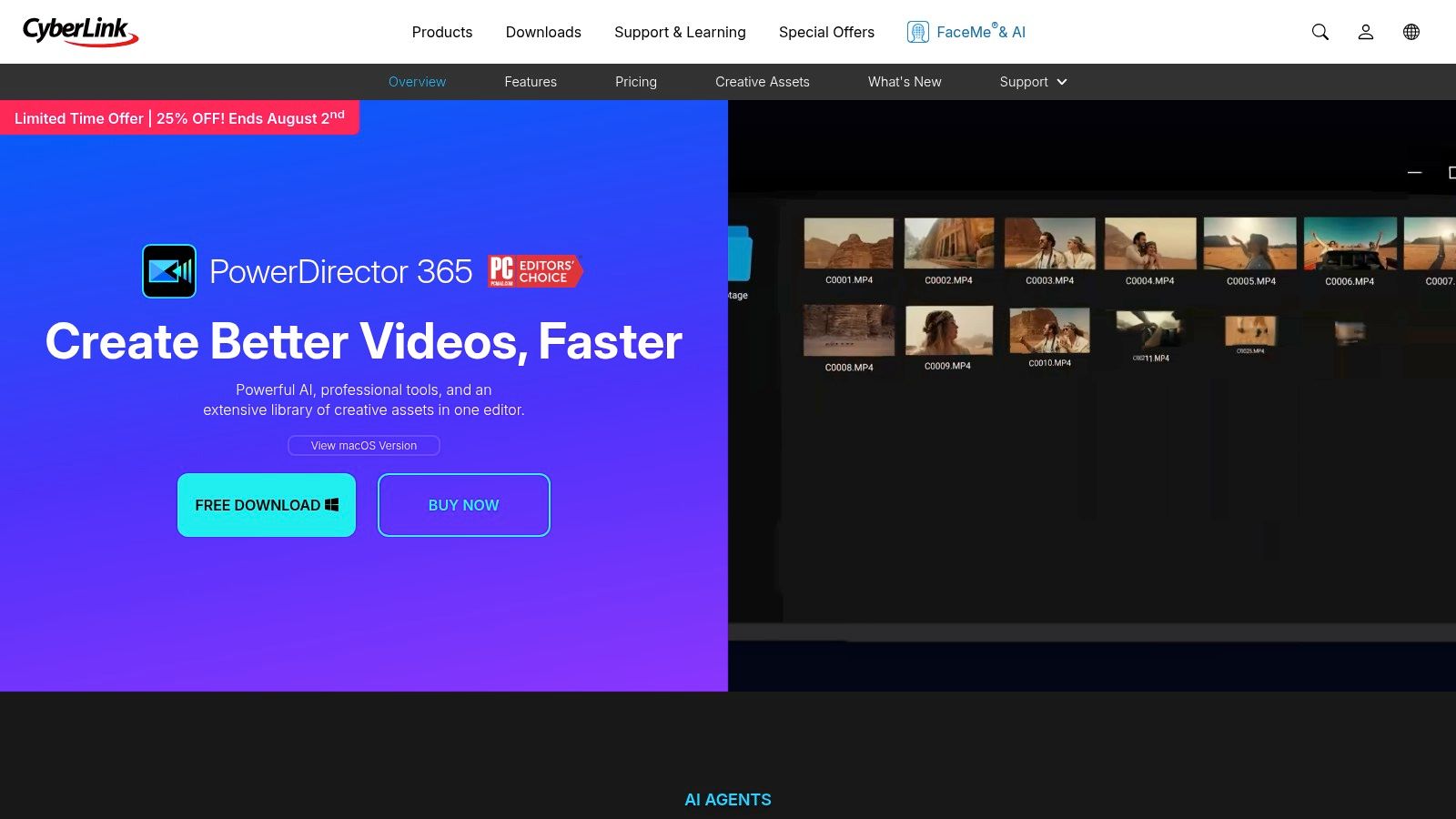1456x819 pixels.
Task: Expand the Support submenu chevron
Action: click(1062, 82)
